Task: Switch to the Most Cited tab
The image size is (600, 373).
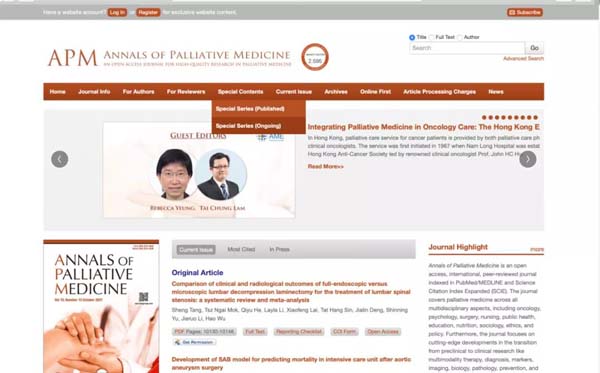Action: (241, 249)
